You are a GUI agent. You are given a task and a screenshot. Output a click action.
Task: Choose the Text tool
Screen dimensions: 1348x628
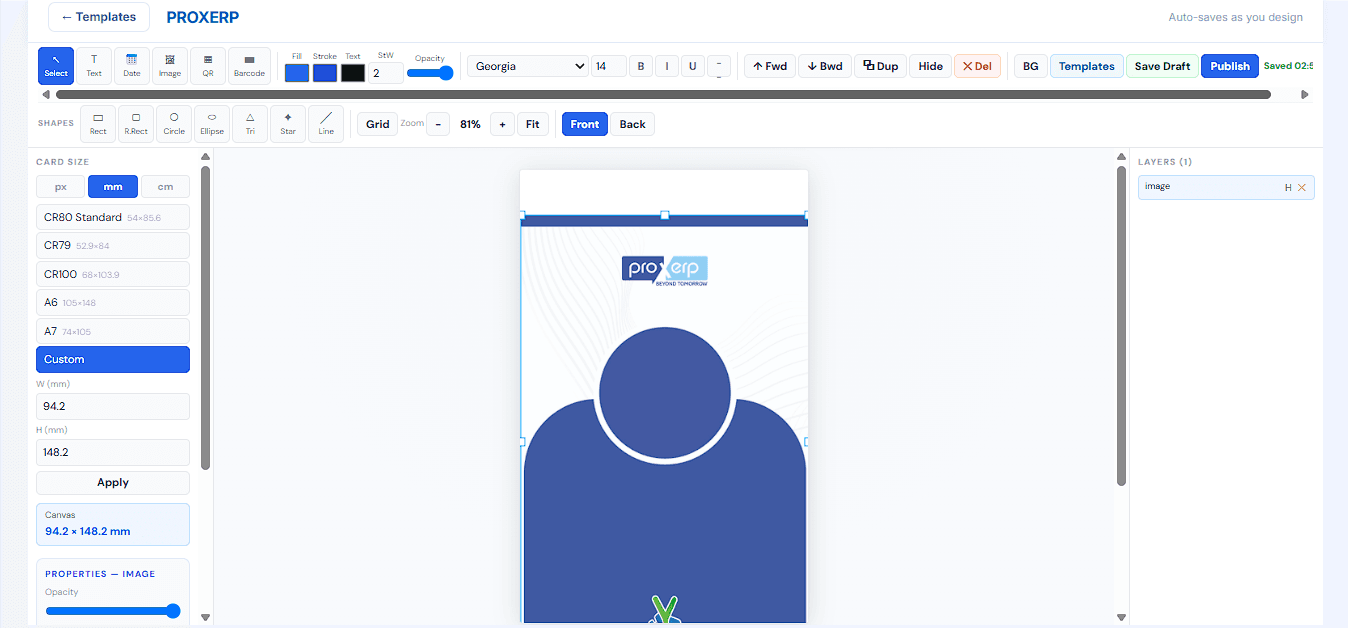94,66
